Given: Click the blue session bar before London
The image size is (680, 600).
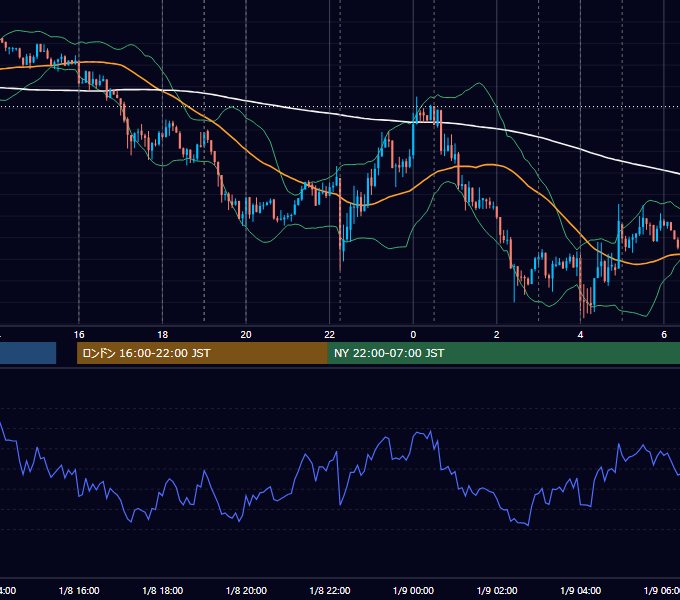Looking at the screenshot, I should [x=28, y=353].
